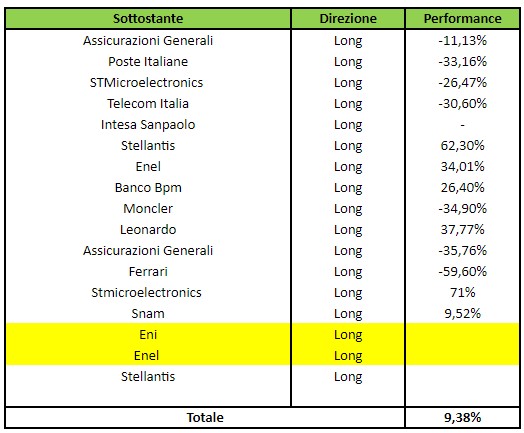Select the Ferrari cell
This screenshot has width=524, height=433.
[x=148, y=272]
